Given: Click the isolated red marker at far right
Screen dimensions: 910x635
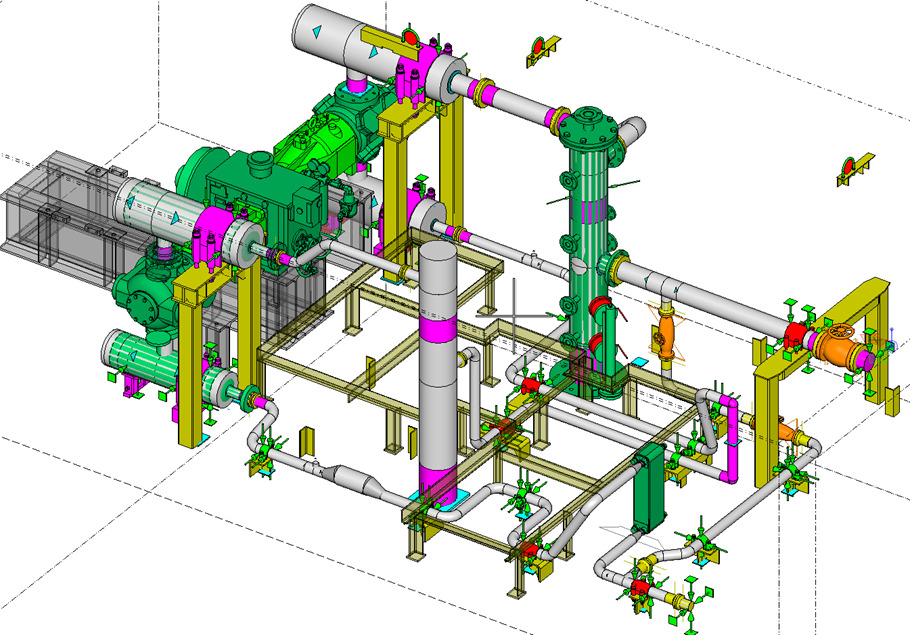Looking at the screenshot, I should click(849, 168).
